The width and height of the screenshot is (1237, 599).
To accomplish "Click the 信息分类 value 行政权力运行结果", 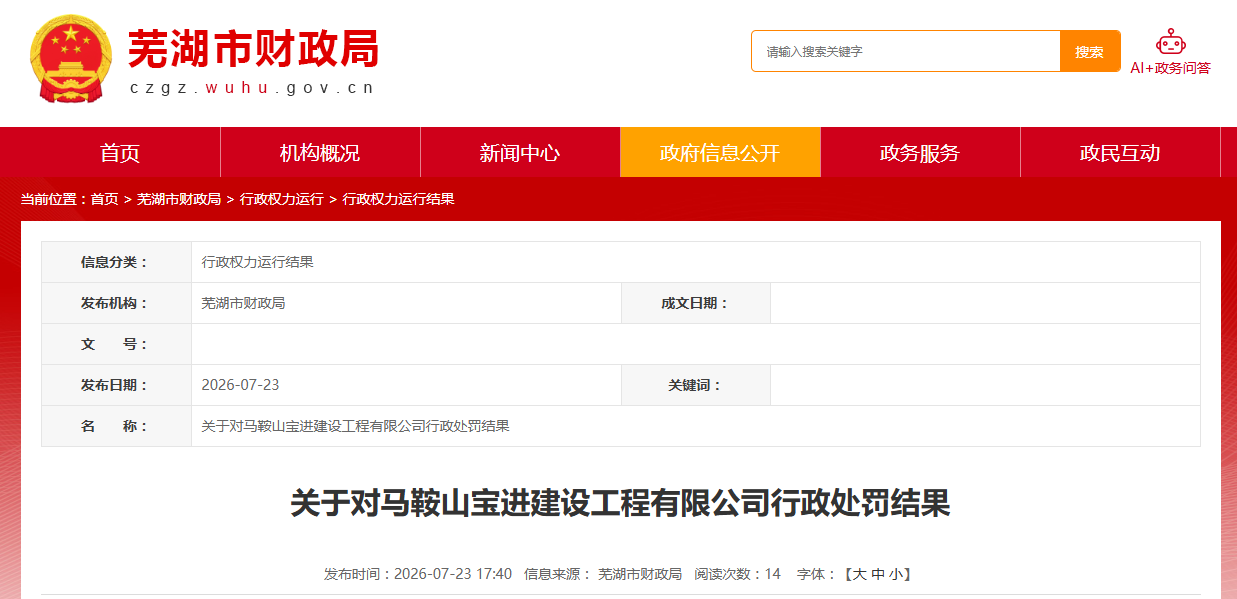I will pyautogui.click(x=258, y=262).
